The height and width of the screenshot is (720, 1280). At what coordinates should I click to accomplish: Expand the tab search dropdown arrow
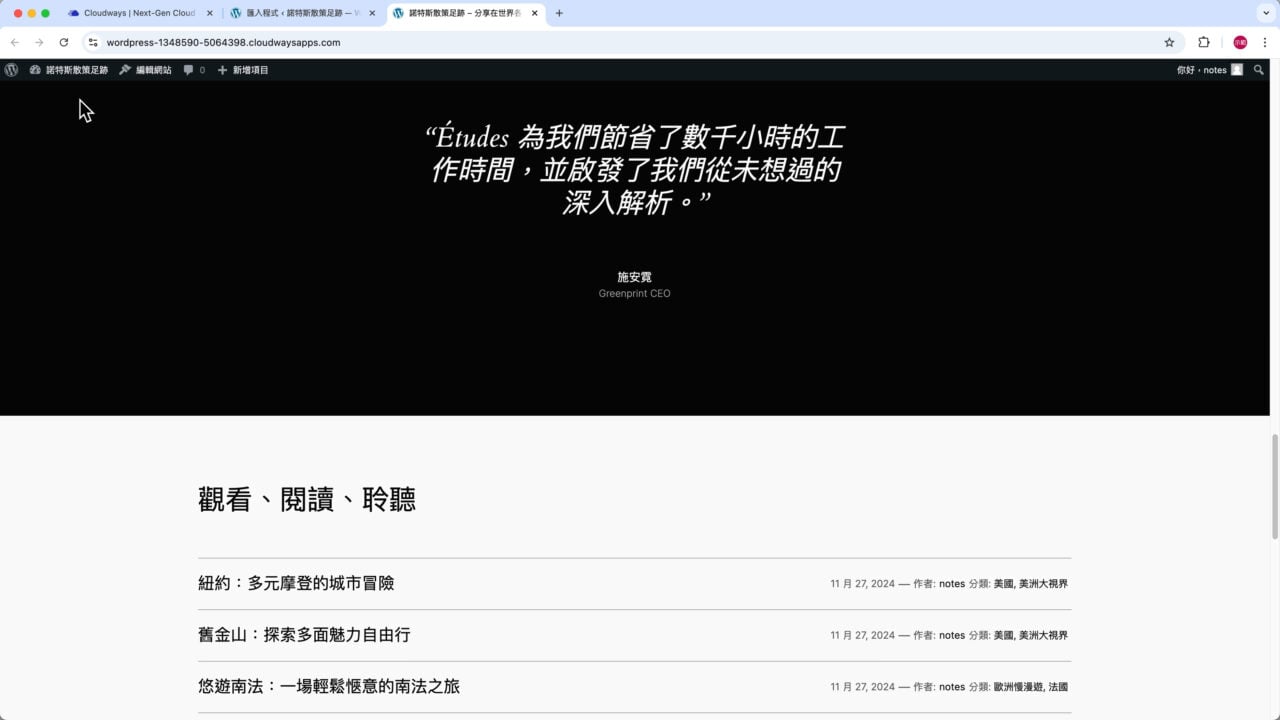pos(1265,13)
